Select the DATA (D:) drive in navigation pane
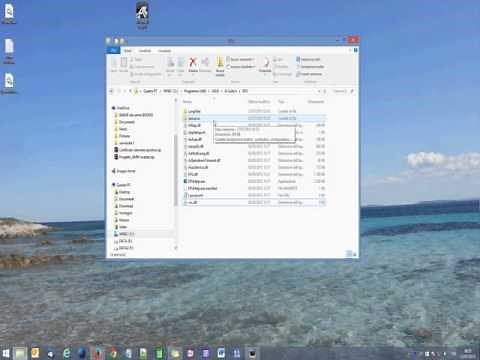The height and width of the screenshot is (360, 480). point(125,241)
